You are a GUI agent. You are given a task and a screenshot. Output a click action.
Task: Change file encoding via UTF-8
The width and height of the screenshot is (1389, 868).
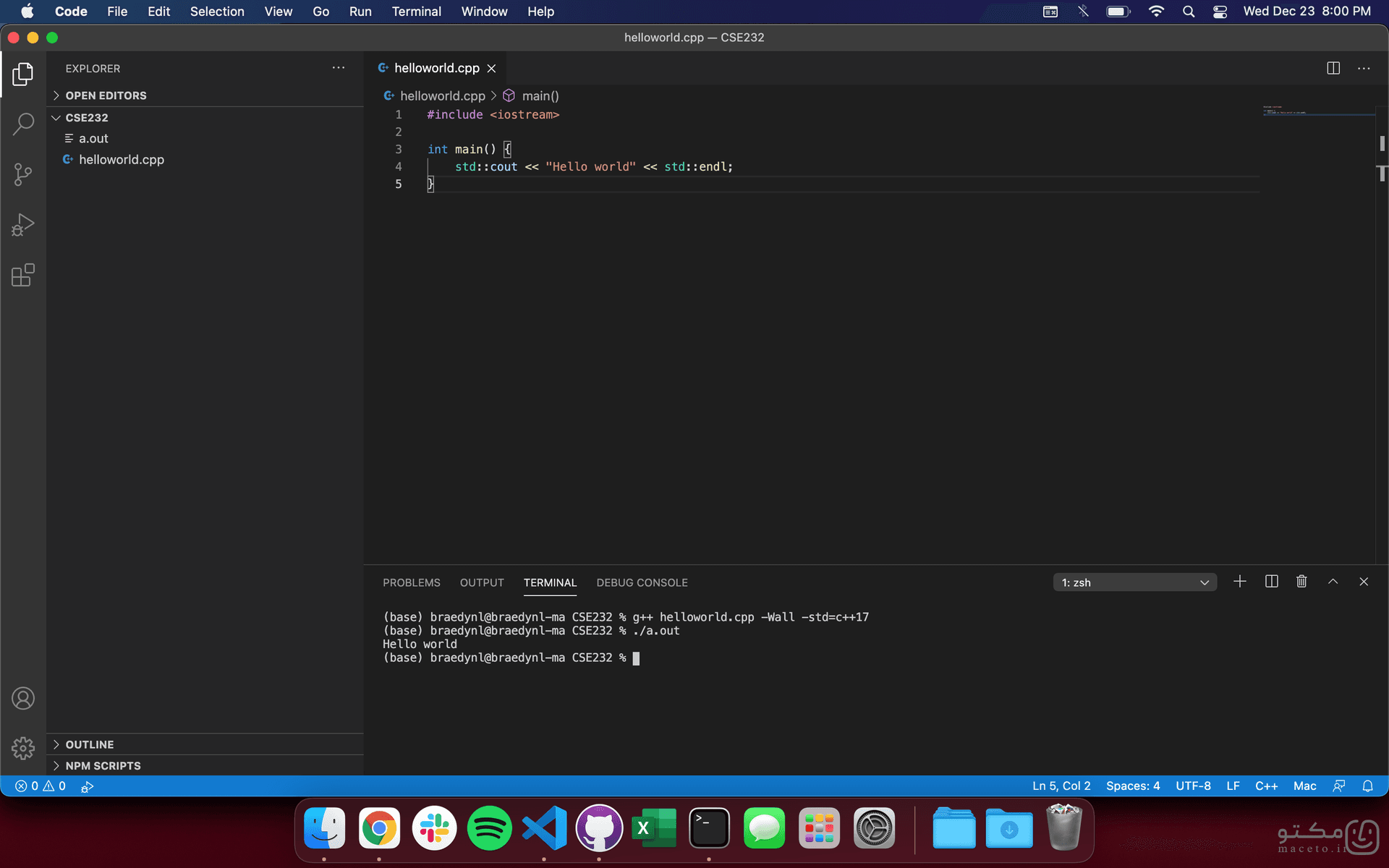[x=1193, y=786]
